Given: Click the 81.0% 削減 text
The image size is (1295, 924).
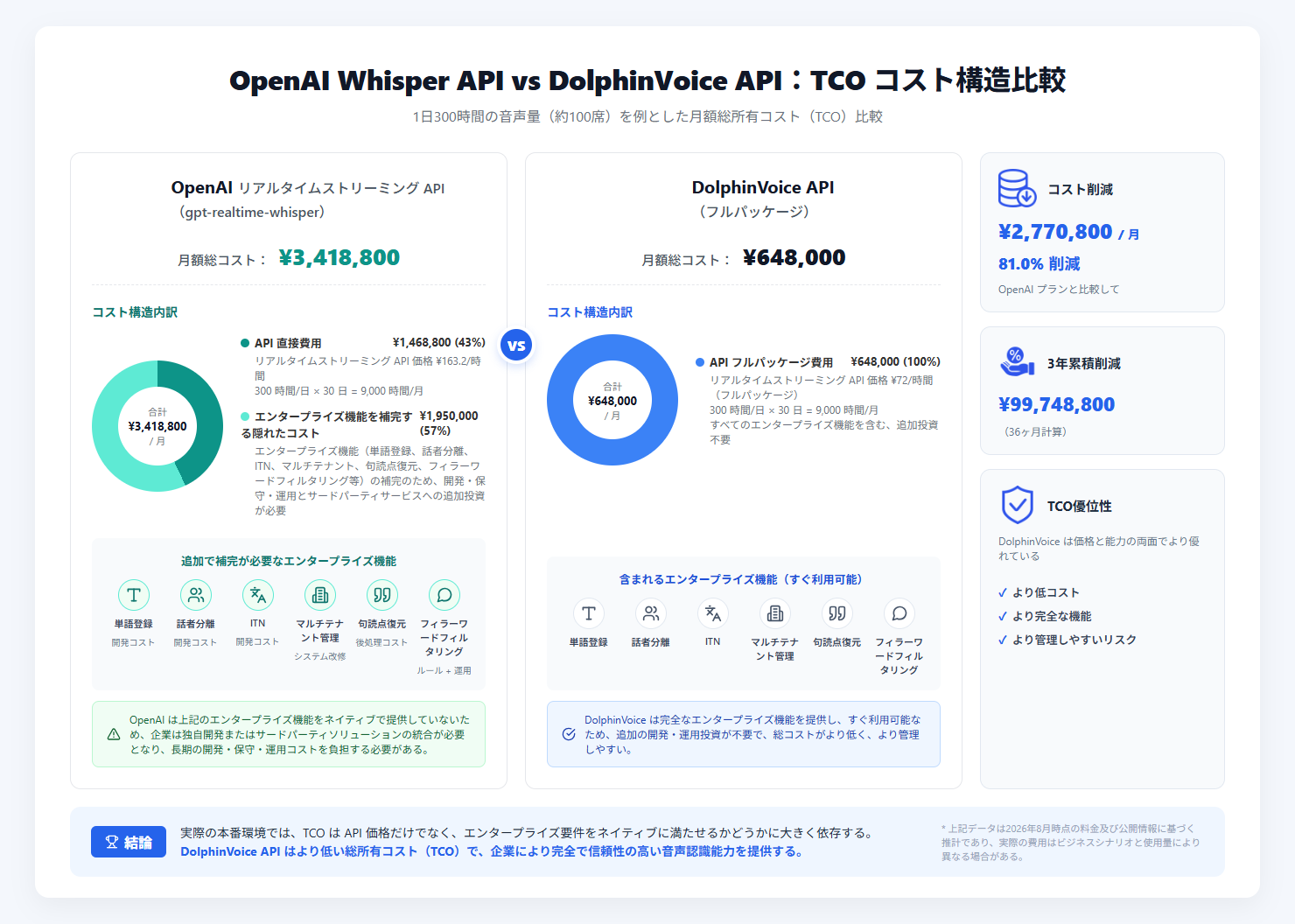Looking at the screenshot, I should click(x=1039, y=263).
